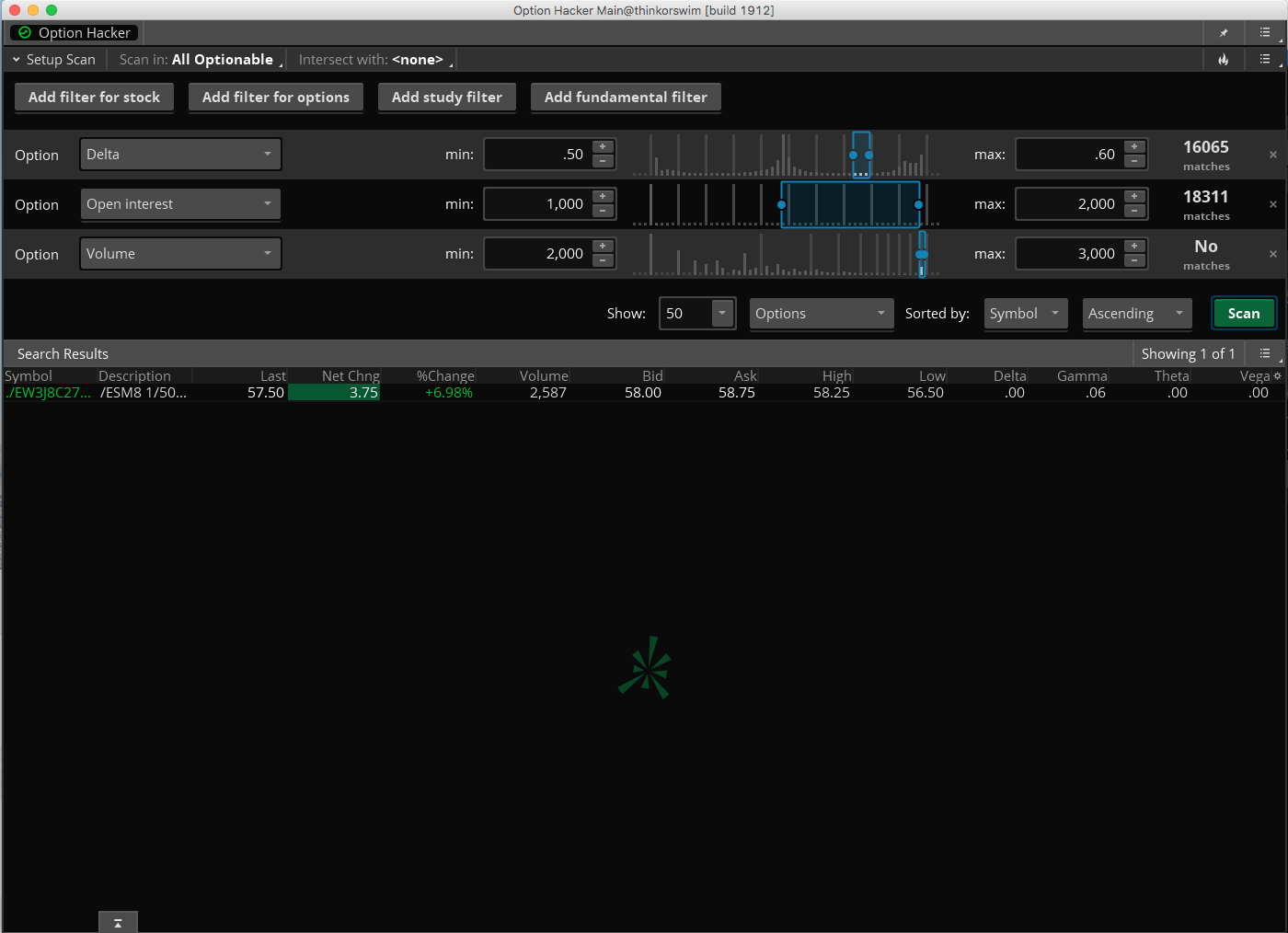The image size is (1288, 933).
Task: Increase Volume min value
Action: [x=603, y=247]
